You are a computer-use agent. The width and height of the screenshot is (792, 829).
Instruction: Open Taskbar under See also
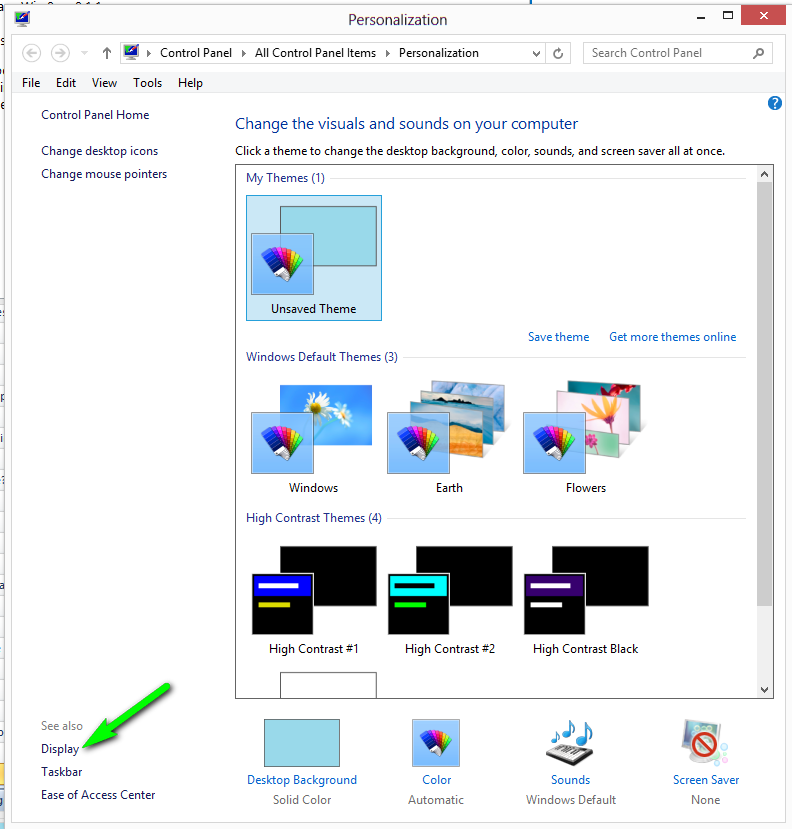[62, 772]
